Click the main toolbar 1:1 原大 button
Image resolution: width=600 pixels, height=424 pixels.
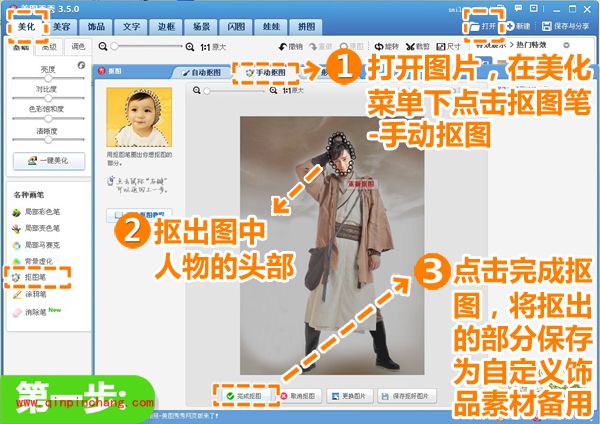pyautogui.click(x=213, y=47)
